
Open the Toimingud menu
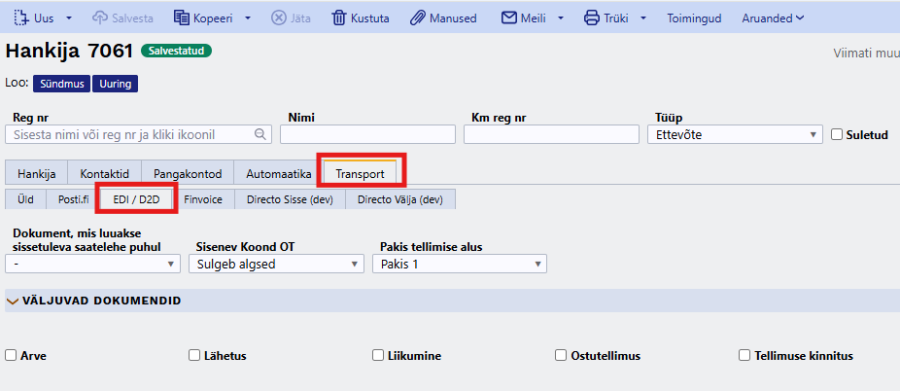(694, 18)
